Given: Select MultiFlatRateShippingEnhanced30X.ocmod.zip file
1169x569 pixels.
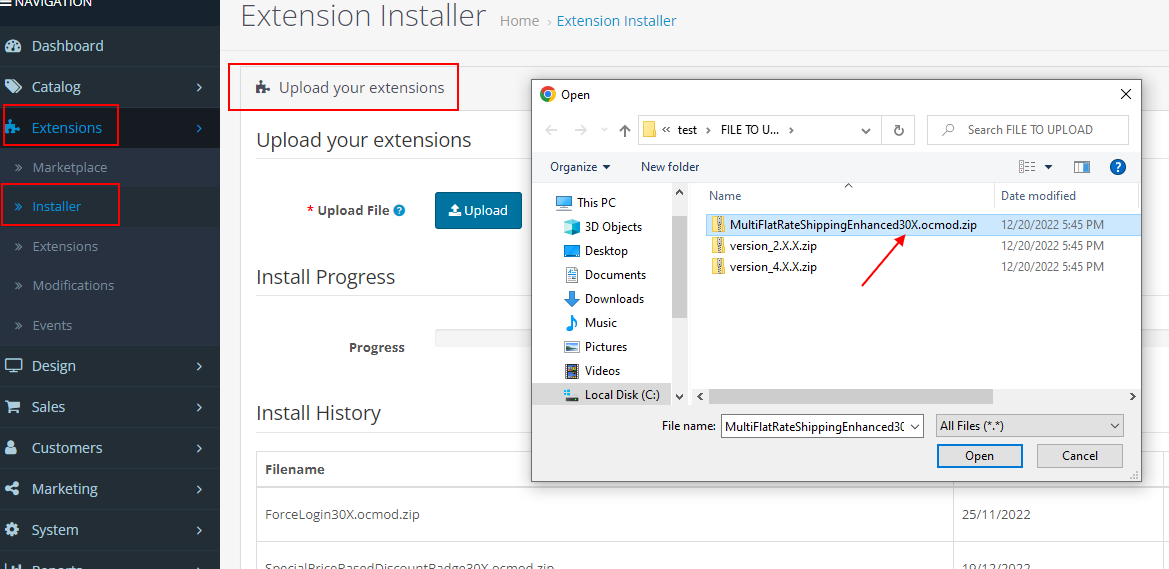Looking at the screenshot, I should tap(923, 224).
